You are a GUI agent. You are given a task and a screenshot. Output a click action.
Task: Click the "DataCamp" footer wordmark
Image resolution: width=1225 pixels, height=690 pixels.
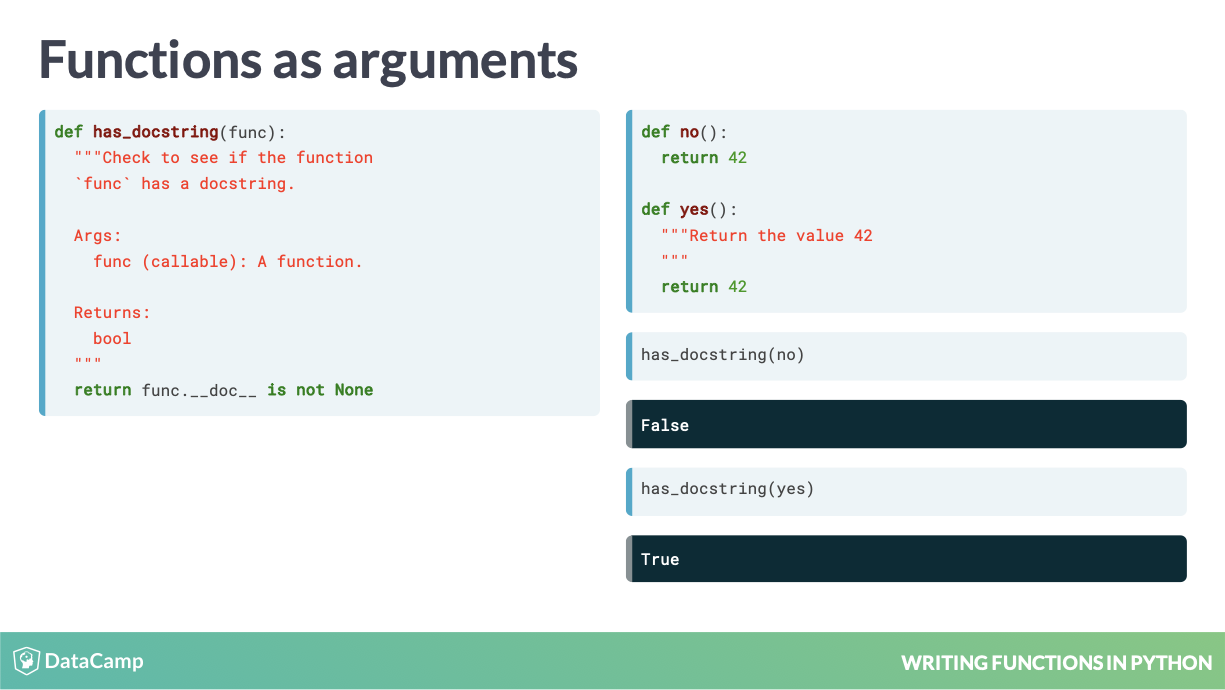coord(95,661)
